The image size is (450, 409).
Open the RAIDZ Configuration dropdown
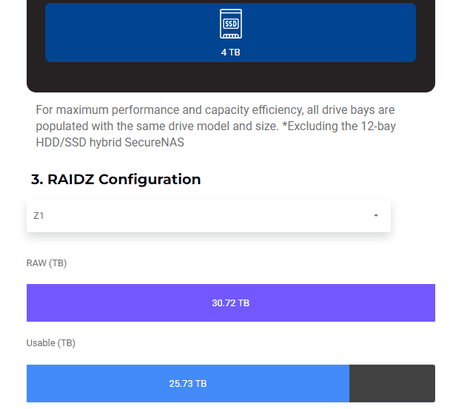(209, 216)
